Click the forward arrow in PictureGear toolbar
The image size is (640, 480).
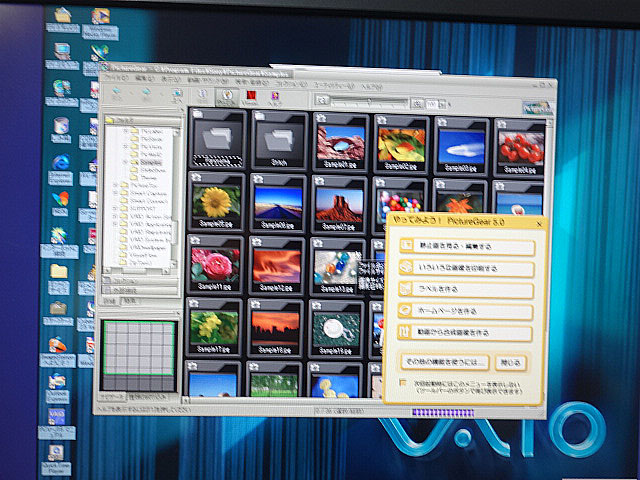(x=147, y=97)
